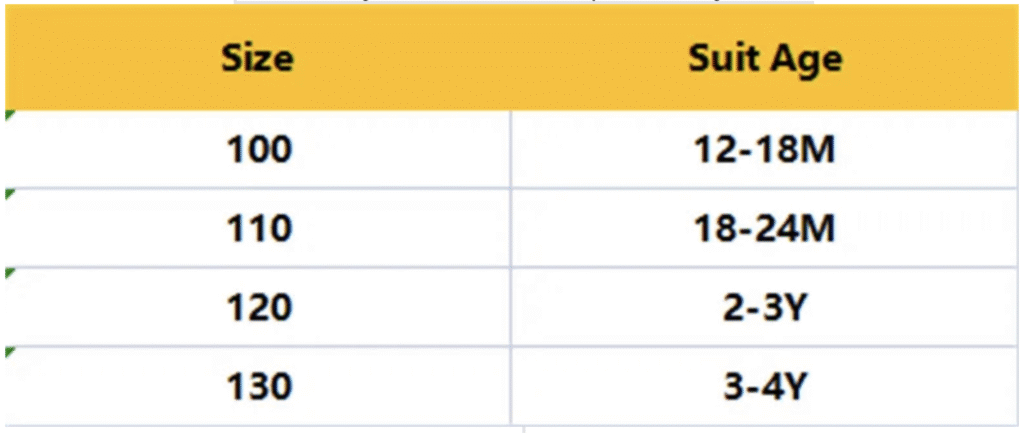Click the green triangle indicator in the 130 row
This screenshot has height=433, width=1024.
(9, 351)
